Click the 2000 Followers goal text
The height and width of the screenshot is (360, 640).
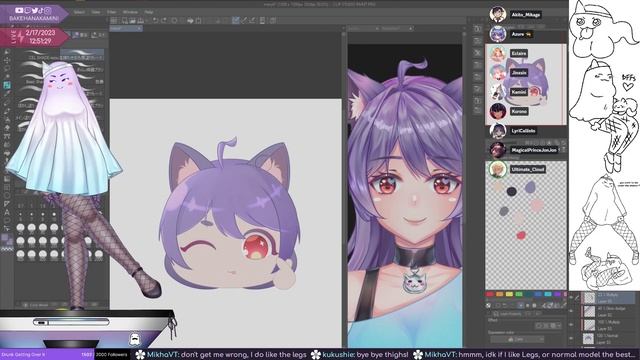click(x=112, y=354)
